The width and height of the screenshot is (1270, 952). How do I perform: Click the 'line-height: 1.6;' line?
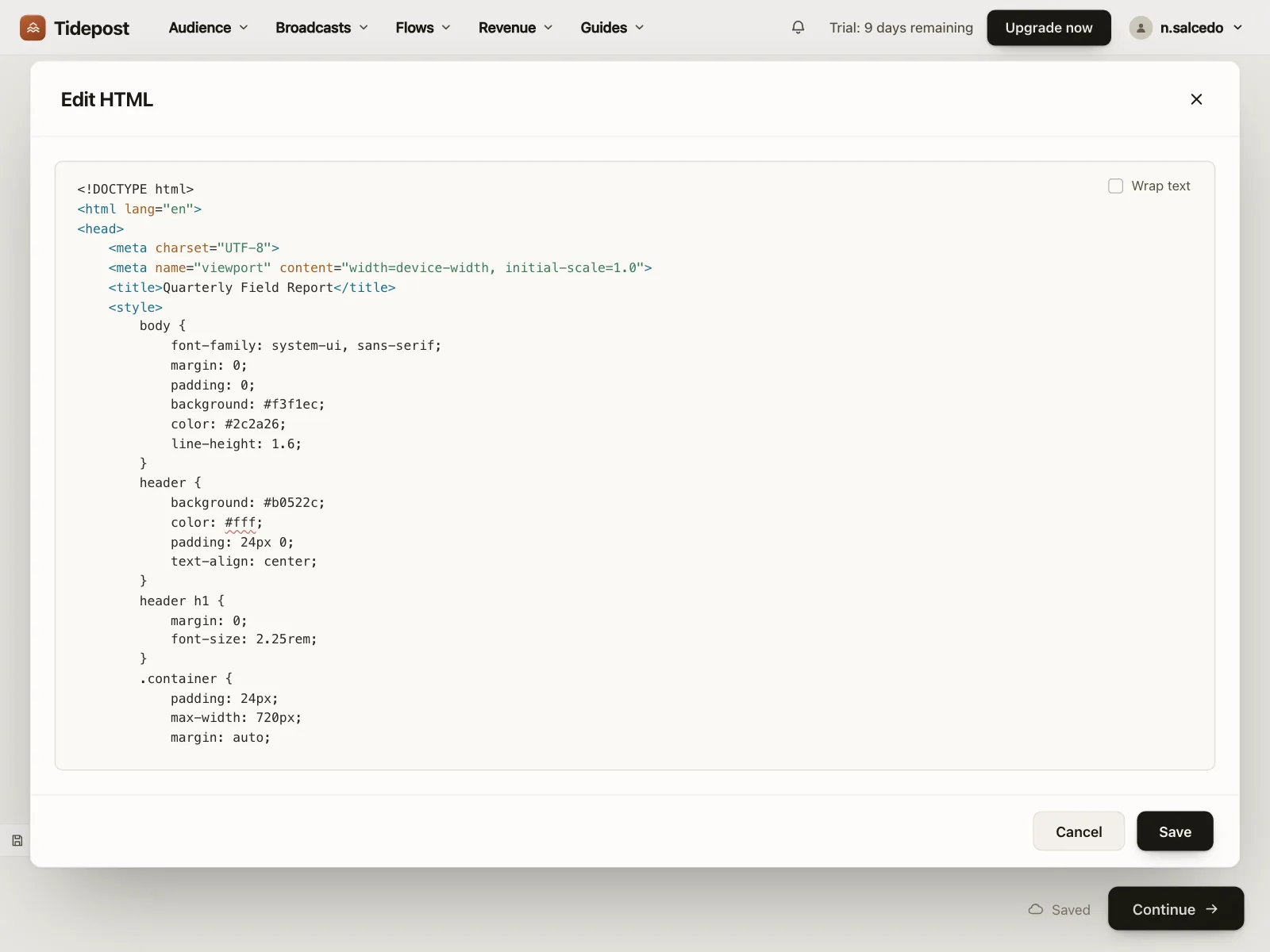coord(236,443)
